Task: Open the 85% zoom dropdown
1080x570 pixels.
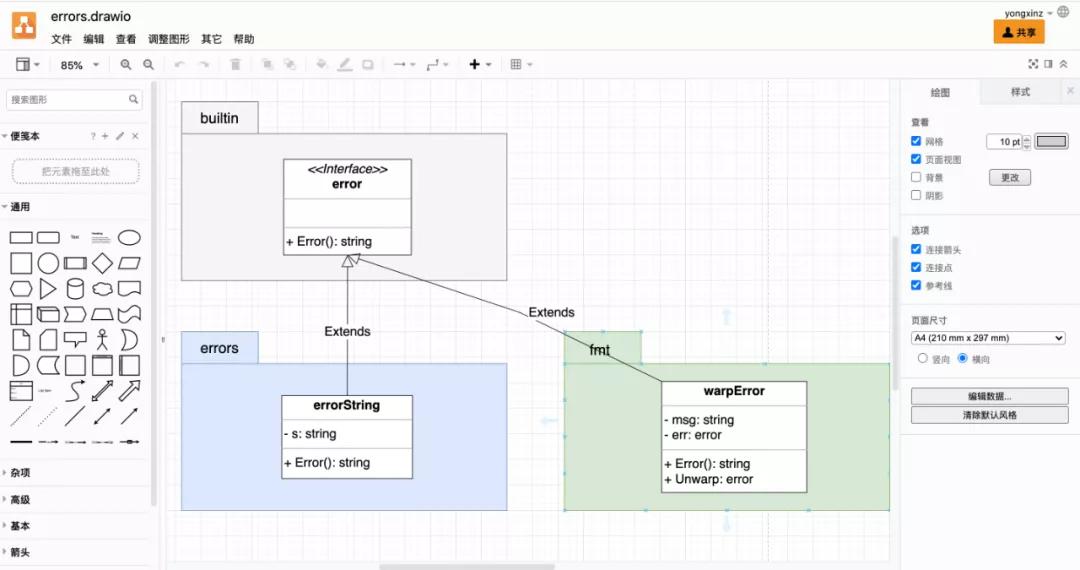Action: [x=79, y=65]
